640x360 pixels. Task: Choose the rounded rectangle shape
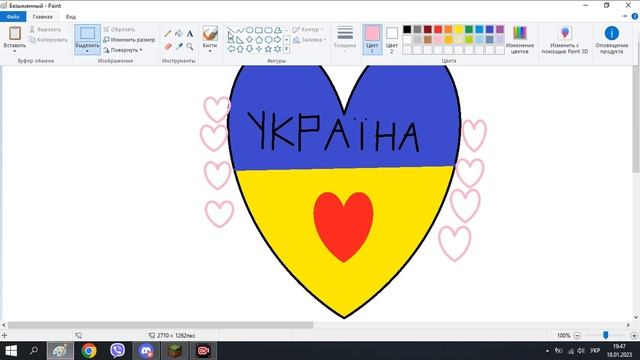pos(268,30)
